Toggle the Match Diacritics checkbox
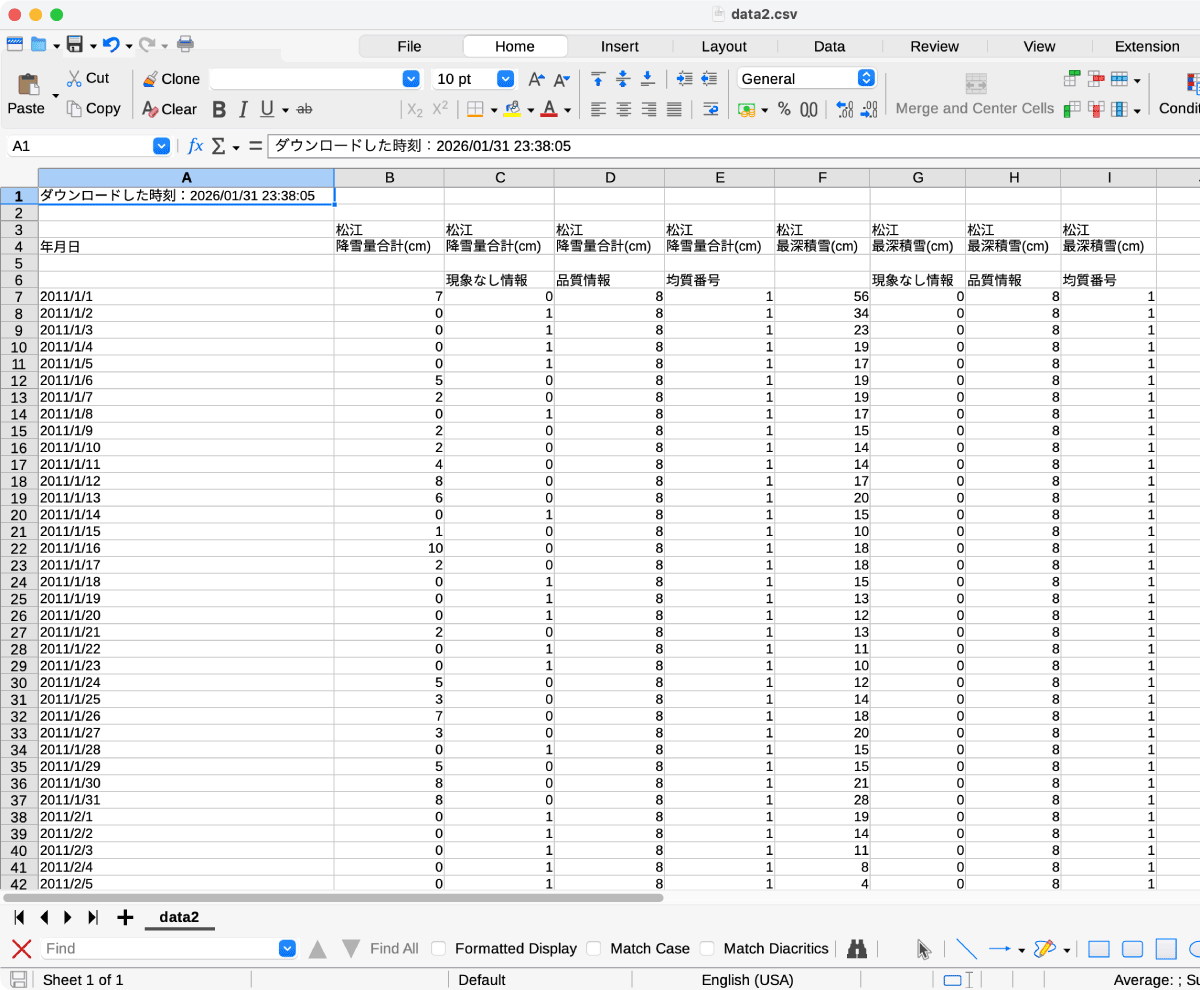The image size is (1200, 990). [x=707, y=948]
